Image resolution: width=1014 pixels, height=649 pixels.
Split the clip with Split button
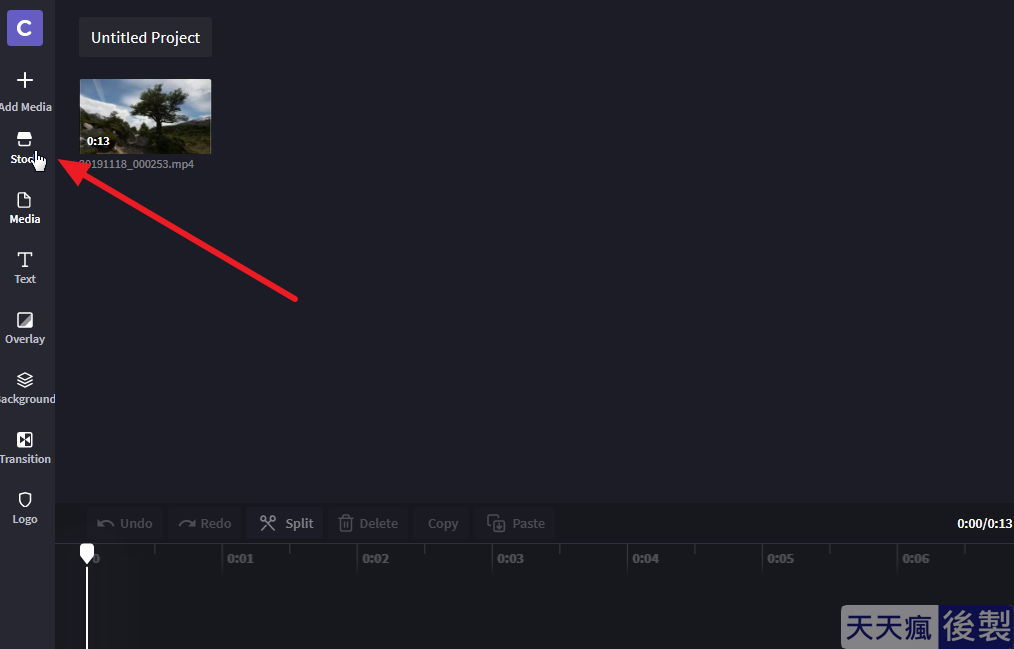click(x=286, y=524)
